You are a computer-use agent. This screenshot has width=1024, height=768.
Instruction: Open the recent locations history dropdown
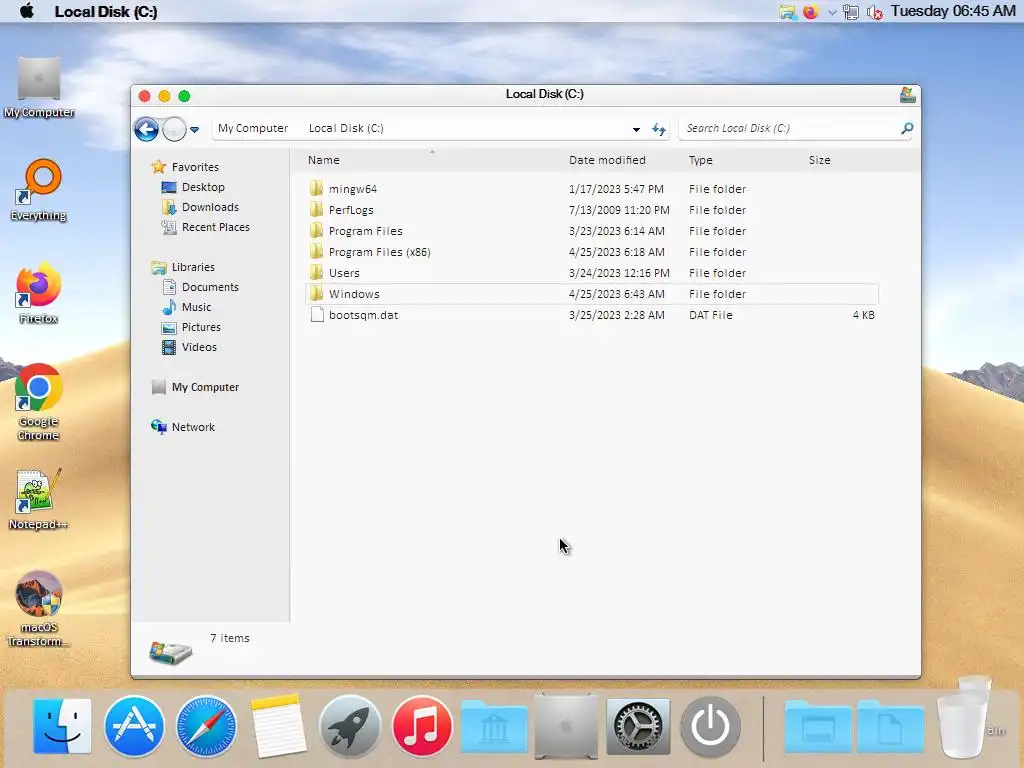pyautogui.click(x=195, y=129)
